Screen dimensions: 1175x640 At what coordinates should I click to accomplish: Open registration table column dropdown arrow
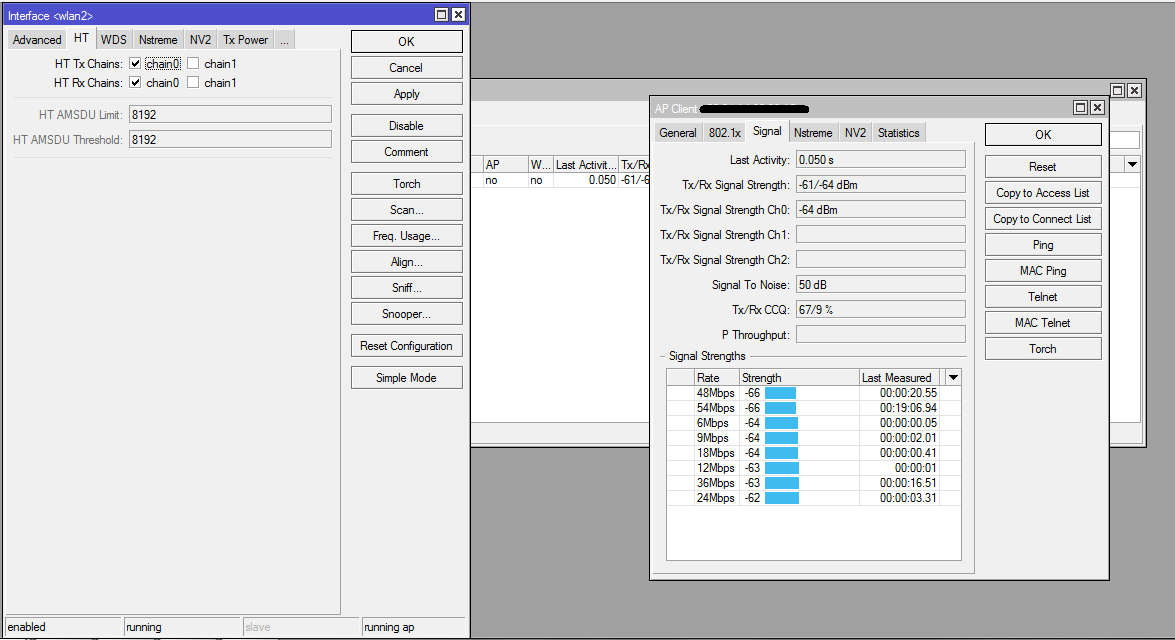pyautogui.click(x=1133, y=164)
